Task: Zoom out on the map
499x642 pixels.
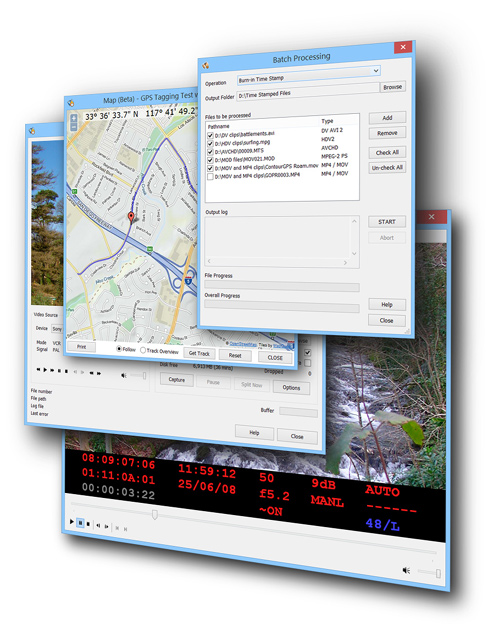Action: click(x=74, y=127)
